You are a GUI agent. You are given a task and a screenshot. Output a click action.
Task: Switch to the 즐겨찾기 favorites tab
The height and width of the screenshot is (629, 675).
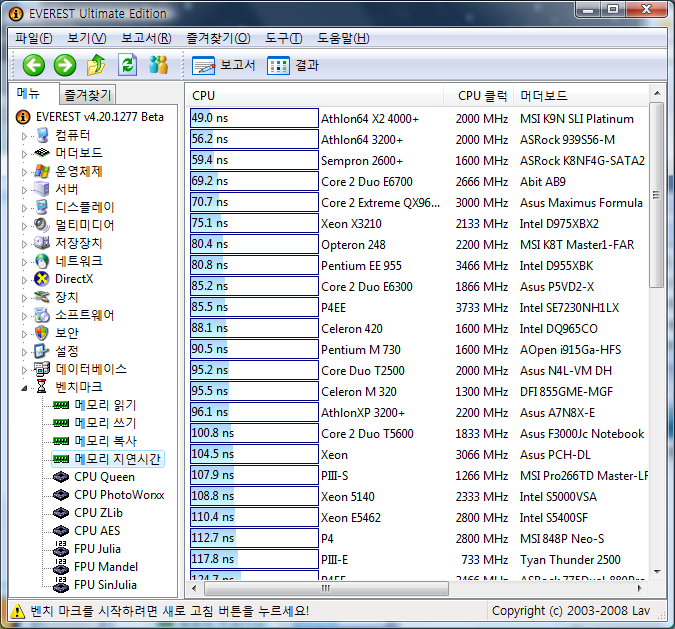tap(88, 94)
